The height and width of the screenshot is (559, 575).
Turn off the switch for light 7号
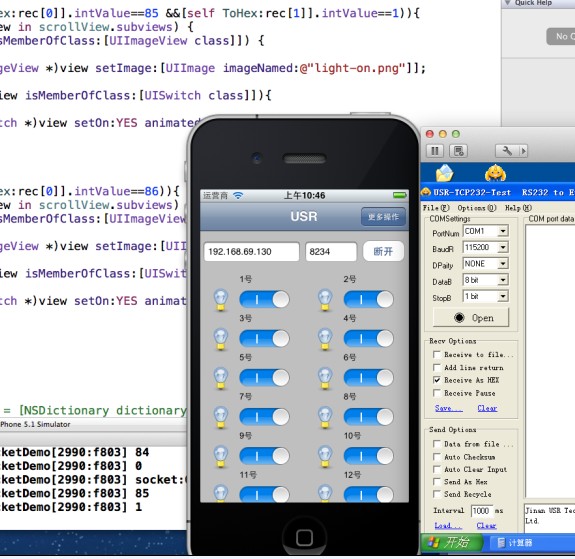(264, 417)
